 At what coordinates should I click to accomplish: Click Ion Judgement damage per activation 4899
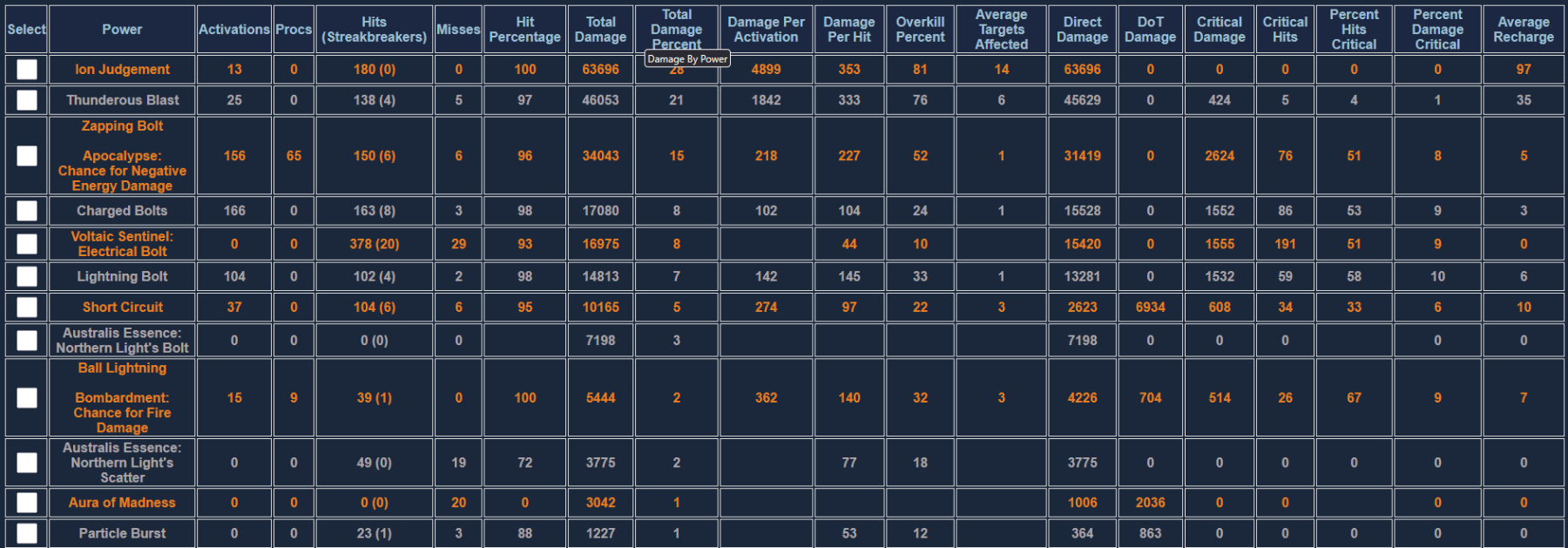(767, 70)
